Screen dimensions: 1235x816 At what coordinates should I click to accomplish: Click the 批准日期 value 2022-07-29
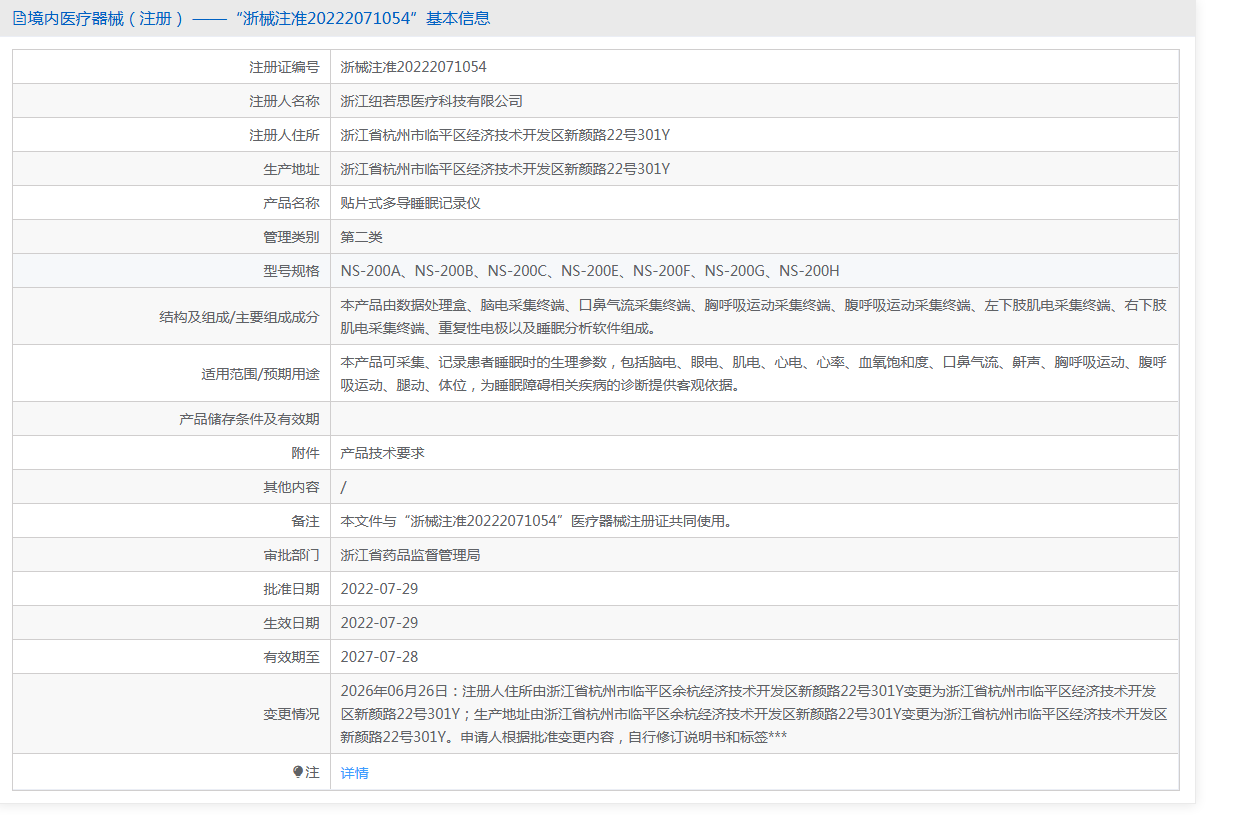coord(380,589)
